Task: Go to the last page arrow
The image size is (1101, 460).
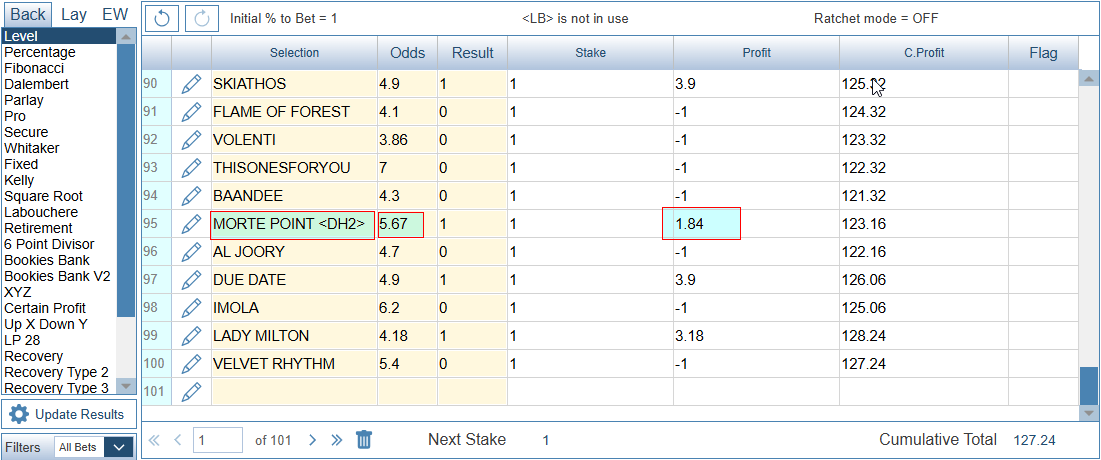Action: (337, 440)
